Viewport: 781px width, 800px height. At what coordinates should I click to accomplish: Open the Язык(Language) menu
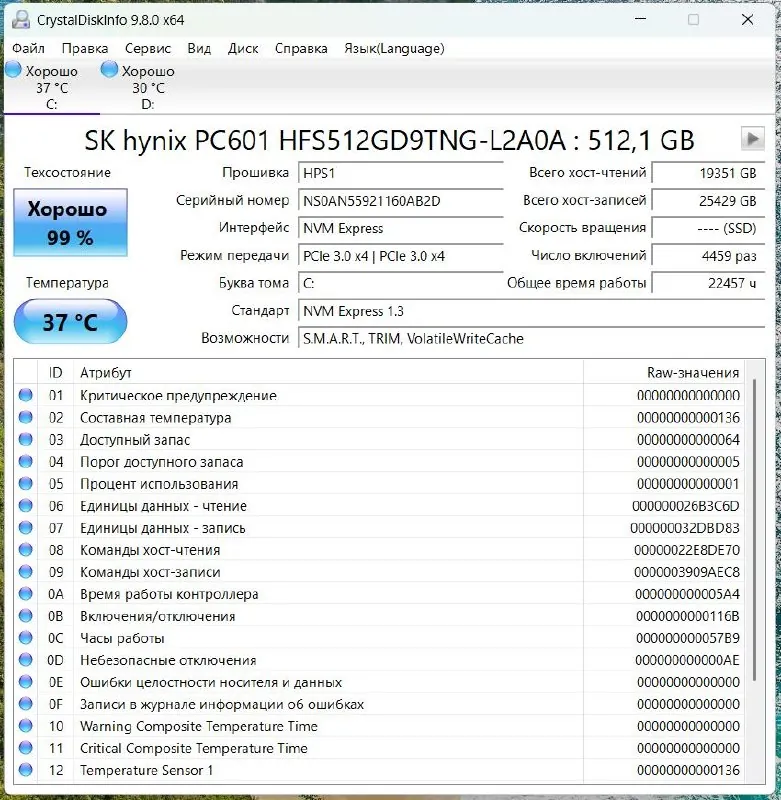coord(394,48)
